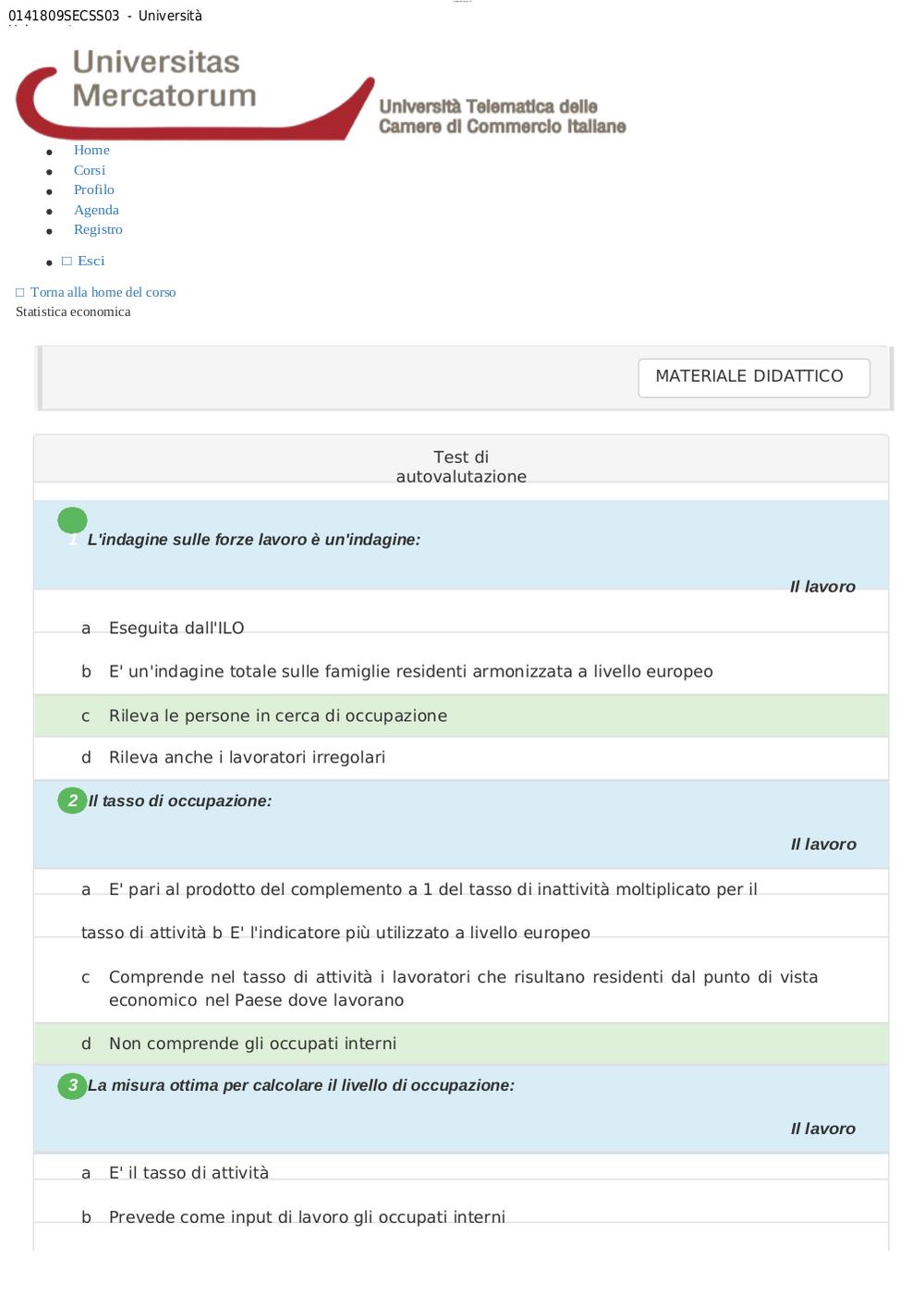Choose answer d: Non comprende gli occupati interni
The width and height of the screenshot is (924, 1307).
tap(461, 1044)
